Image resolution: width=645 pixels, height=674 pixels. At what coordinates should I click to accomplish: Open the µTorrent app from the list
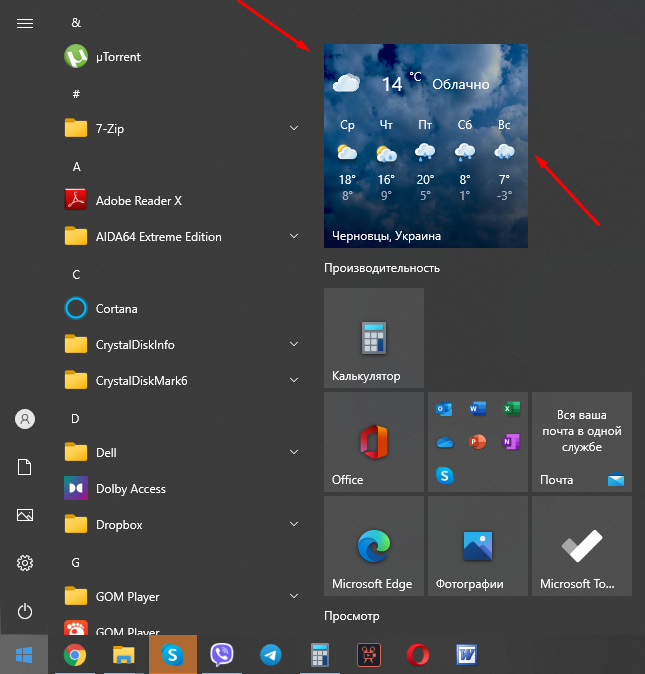click(117, 57)
